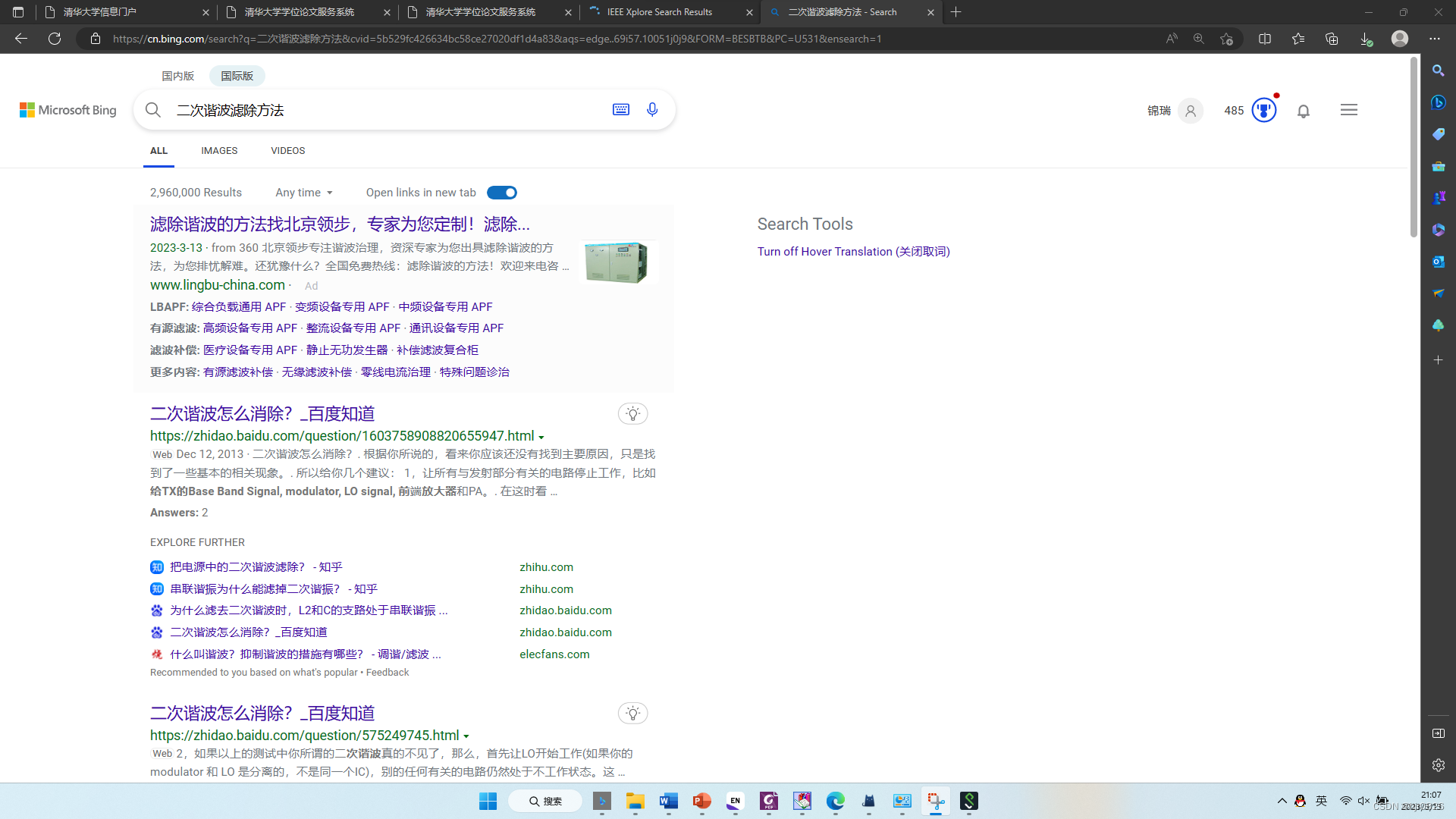Open sidebar shopping tag icon

[x=1439, y=134]
